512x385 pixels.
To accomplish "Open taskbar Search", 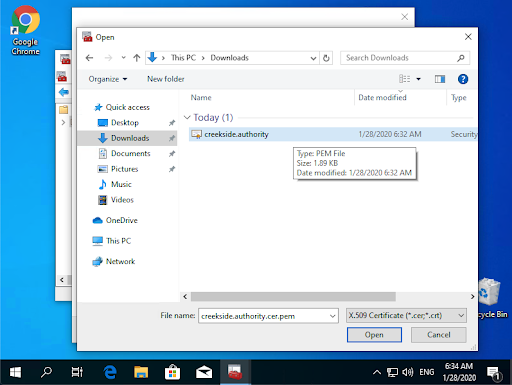I will pyautogui.click(x=46, y=372).
